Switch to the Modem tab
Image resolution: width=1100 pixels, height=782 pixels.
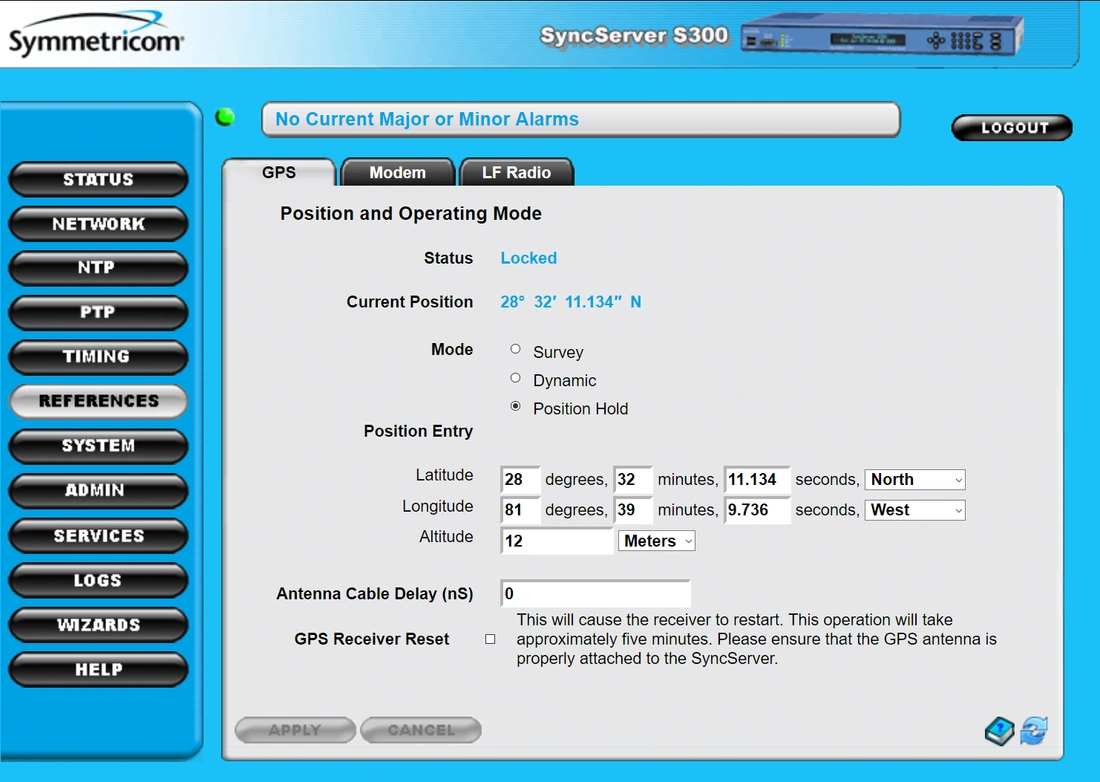[397, 173]
